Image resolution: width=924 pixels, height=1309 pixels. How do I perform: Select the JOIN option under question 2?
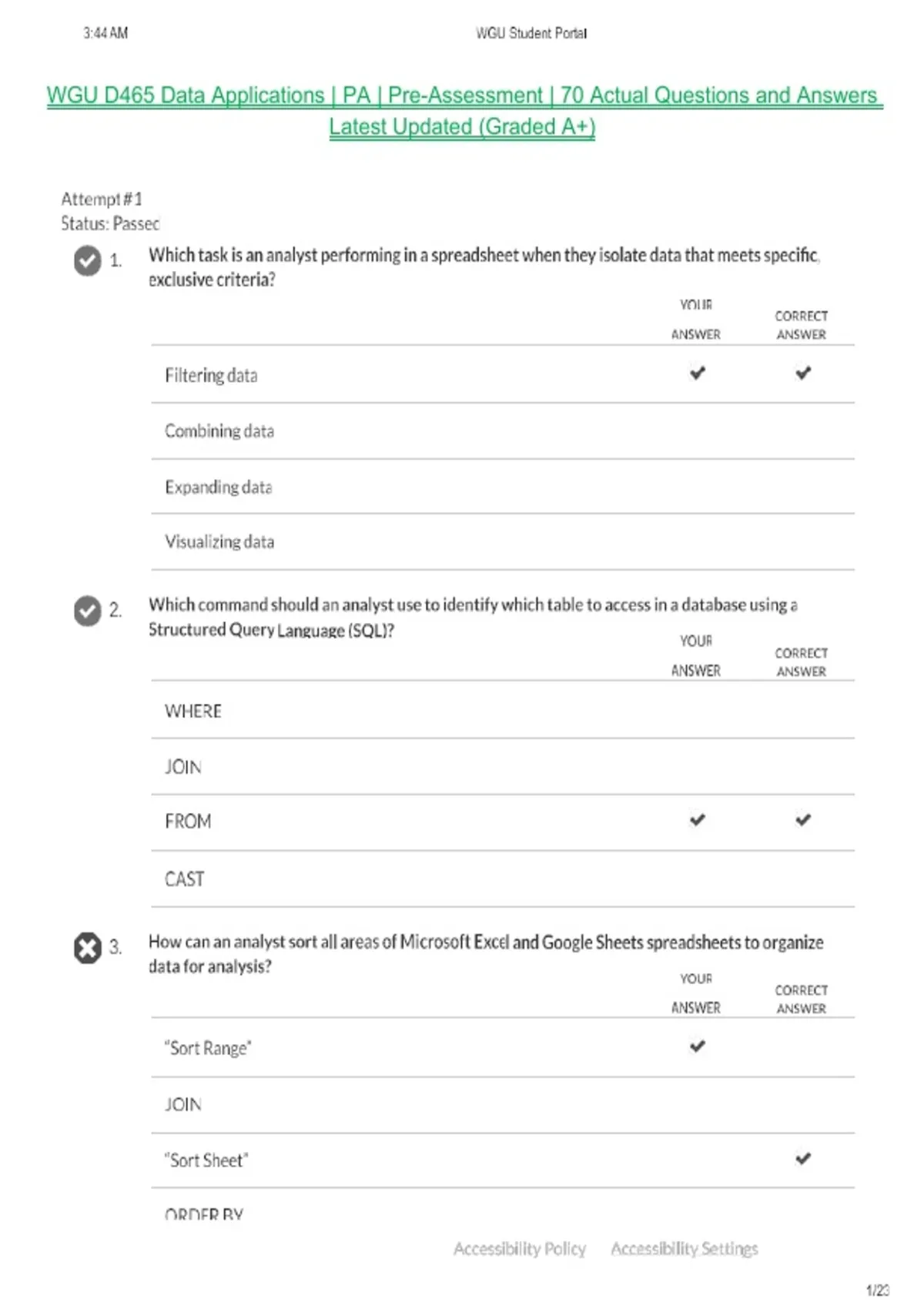click(x=503, y=767)
